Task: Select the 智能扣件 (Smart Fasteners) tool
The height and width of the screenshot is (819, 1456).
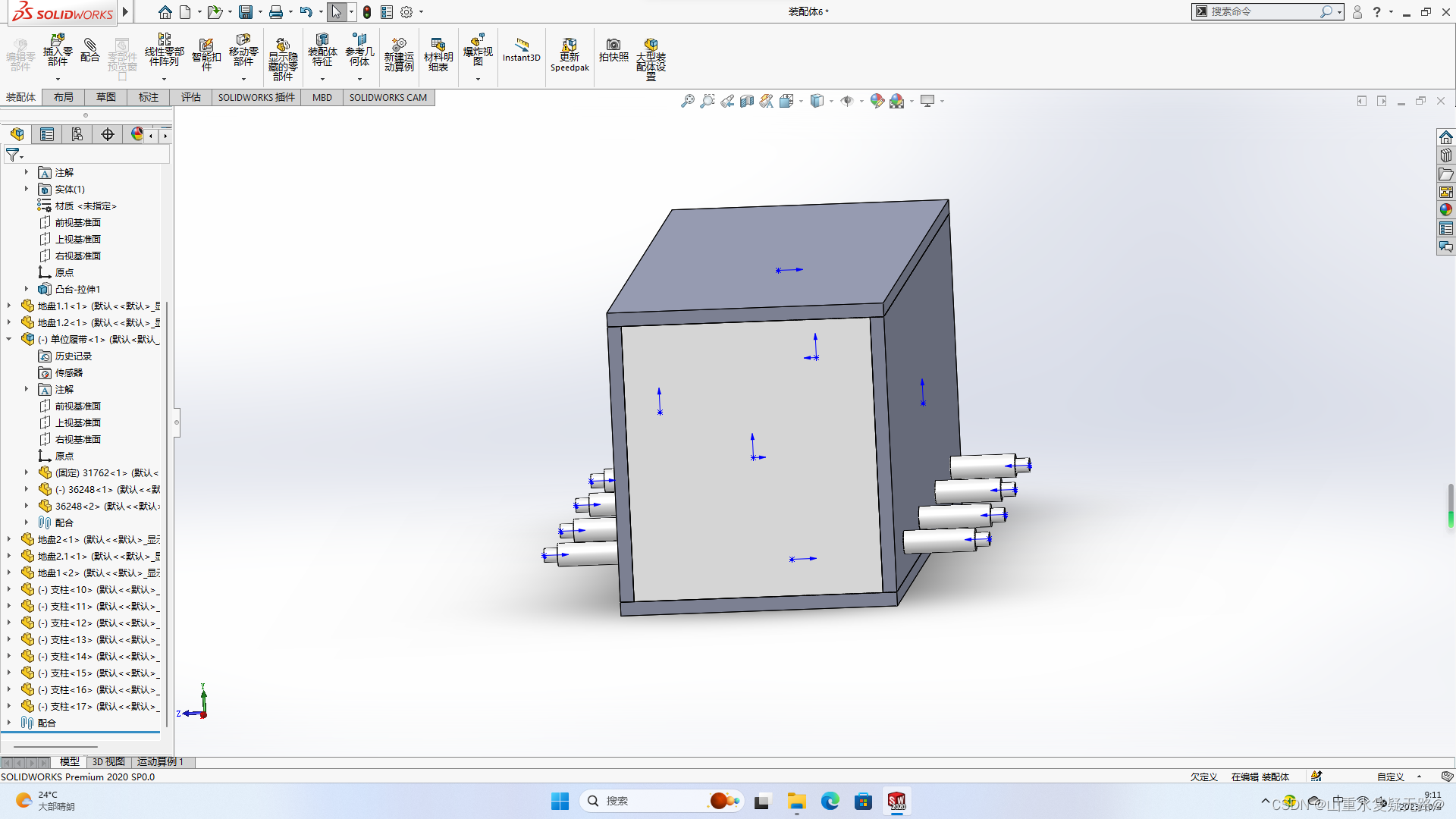Action: coord(206,52)
